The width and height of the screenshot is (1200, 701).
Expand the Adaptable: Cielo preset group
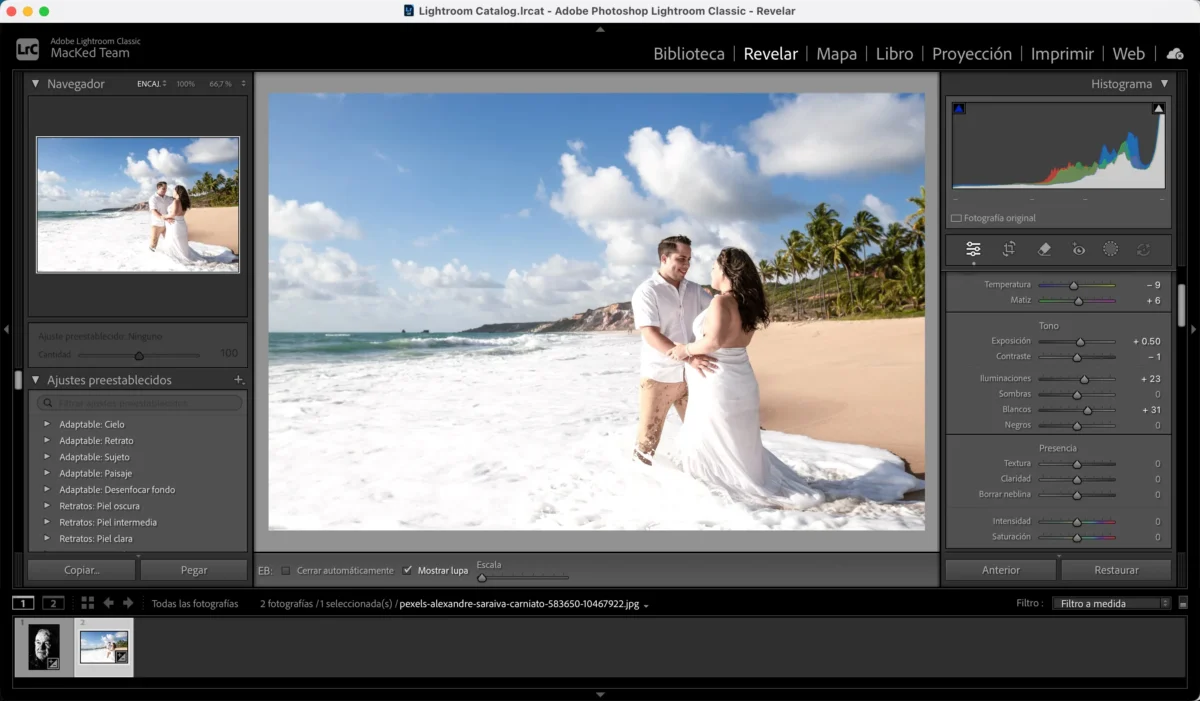click(46, 424)
